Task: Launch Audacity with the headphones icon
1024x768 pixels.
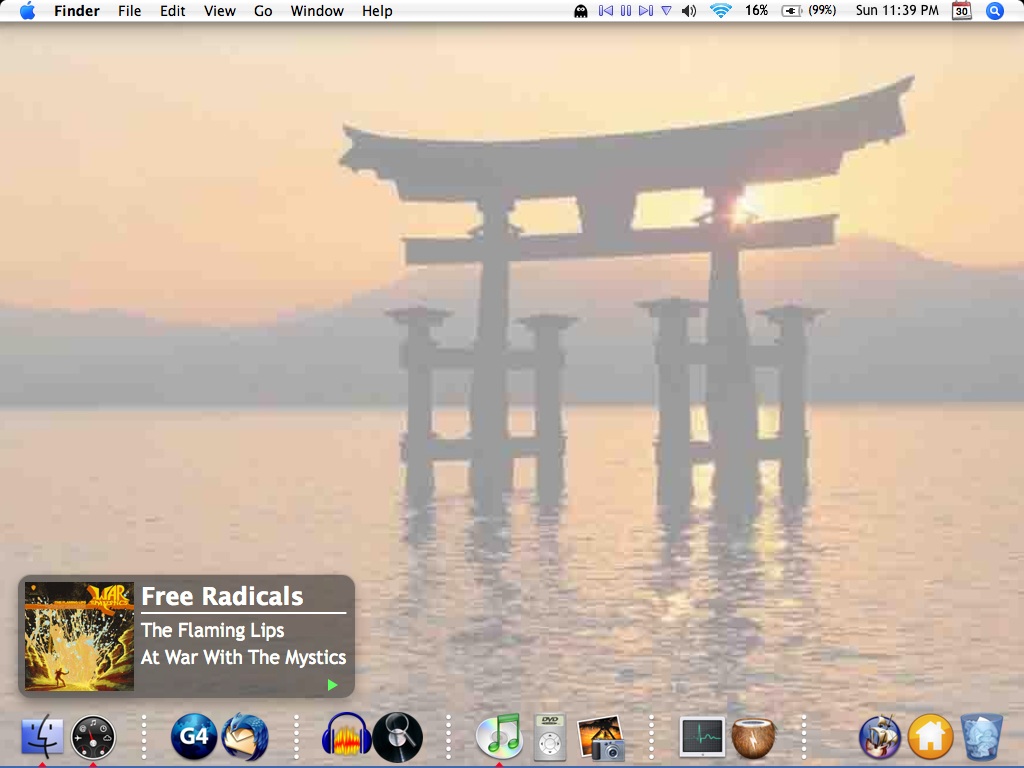Action: pos(346,738)
